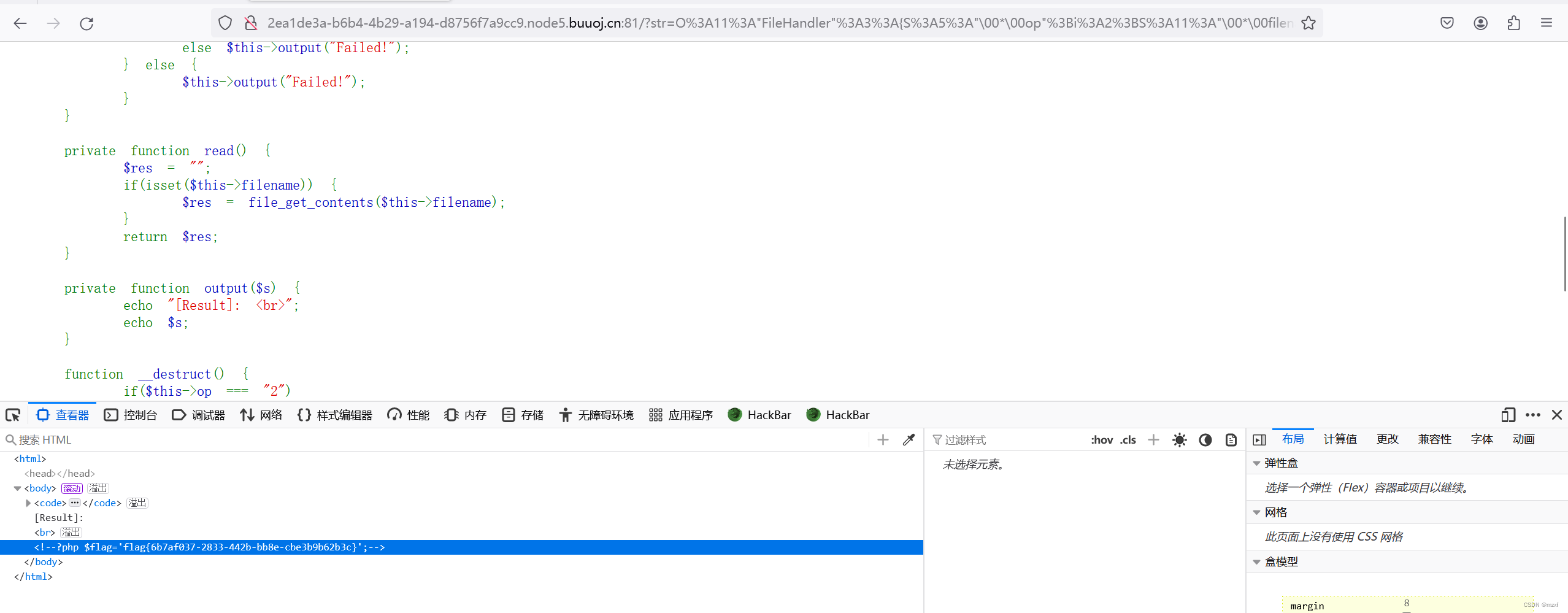Click 溢出 badge on br element
Screen dimensions: 1568x613
71,533
